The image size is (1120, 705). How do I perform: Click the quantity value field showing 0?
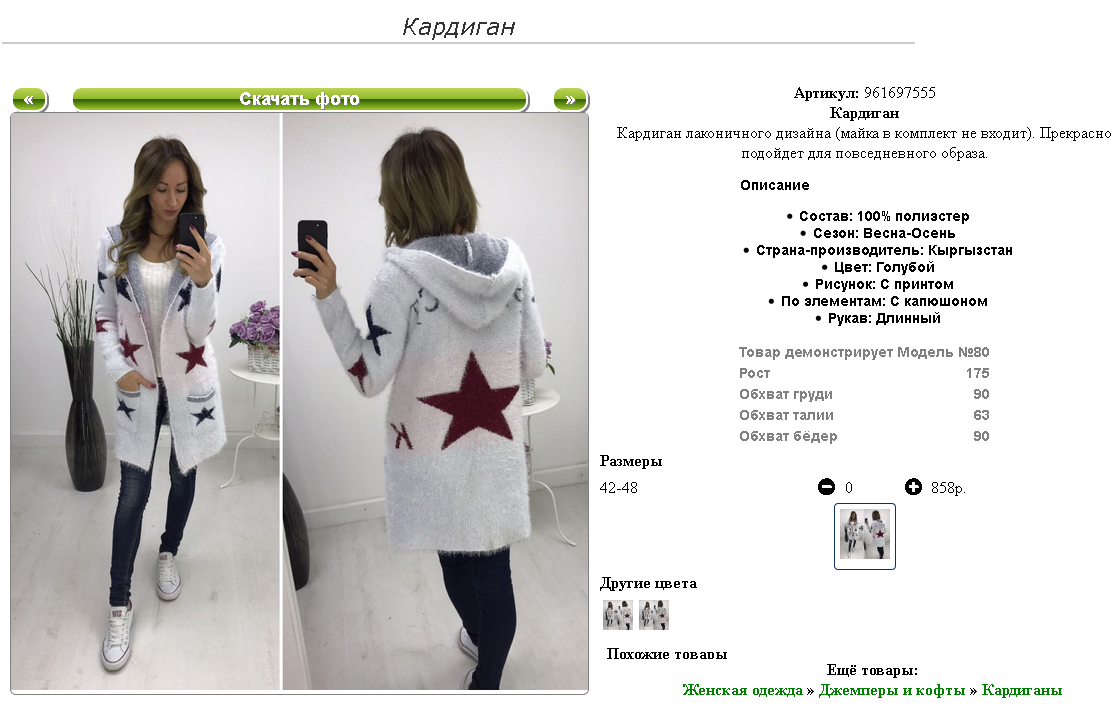pos(849,488)
